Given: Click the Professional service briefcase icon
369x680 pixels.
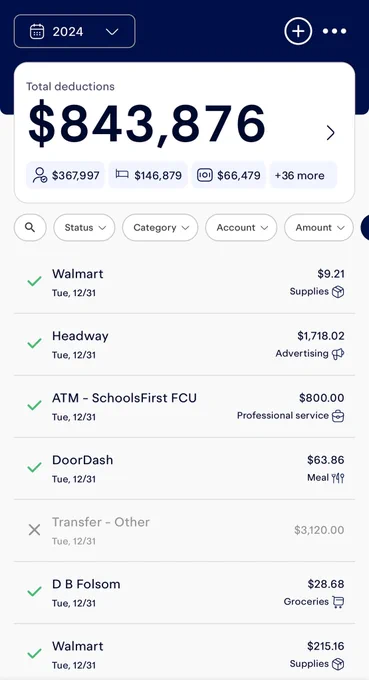Looking at the screenshot, I should pos(338,416).
